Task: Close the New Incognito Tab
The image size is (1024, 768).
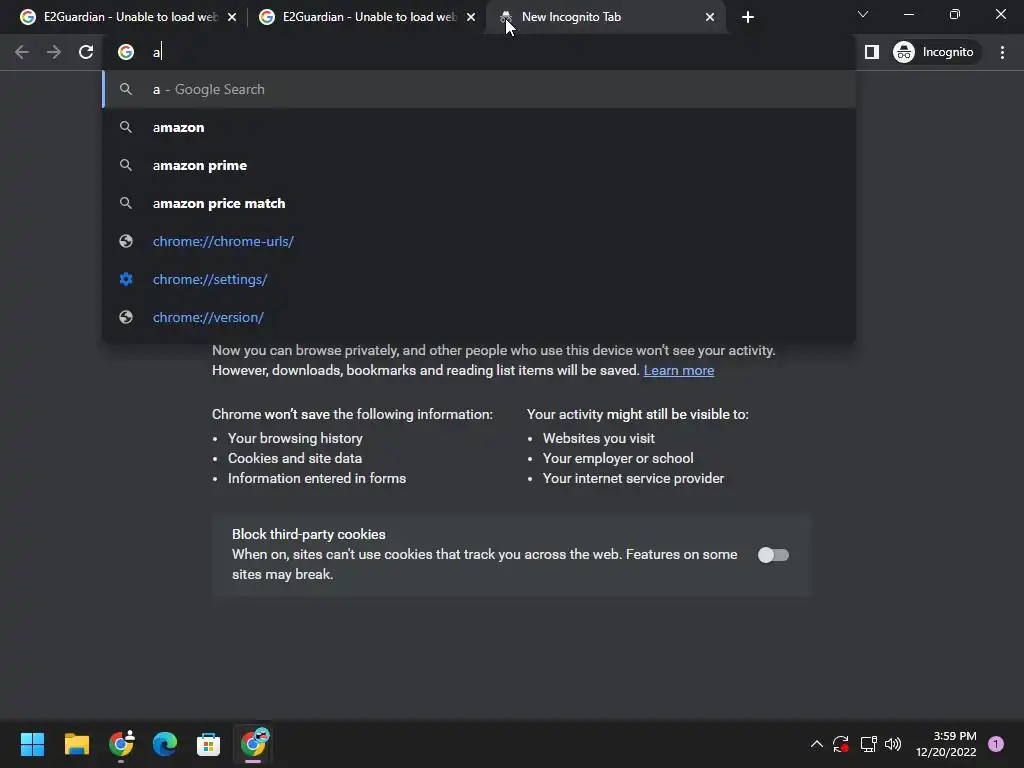Action: tap(710, 17)
